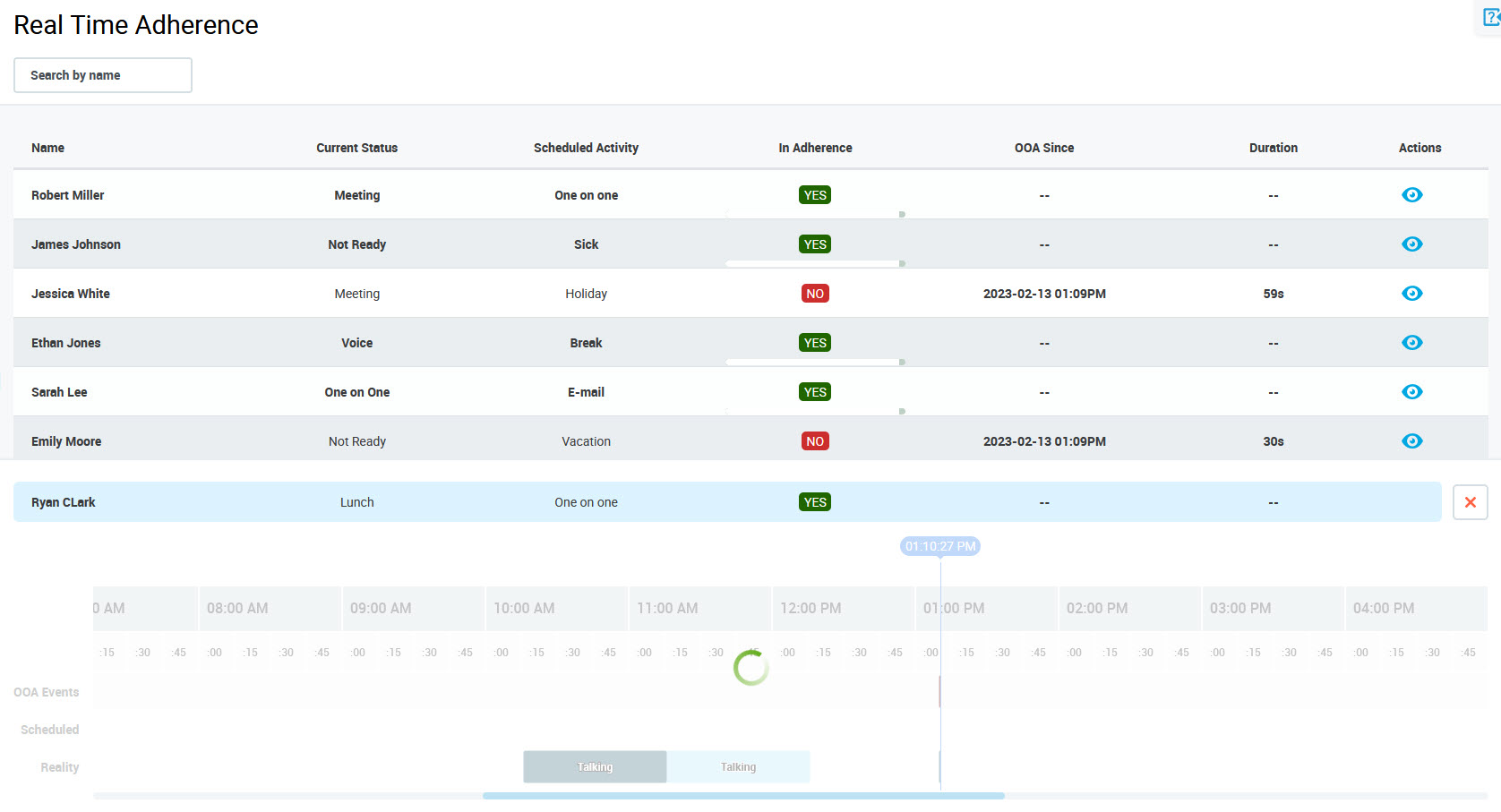Close Ryan Clark's detail panel
This screenshot has width=1501, height=812.
pos(1470,502)
